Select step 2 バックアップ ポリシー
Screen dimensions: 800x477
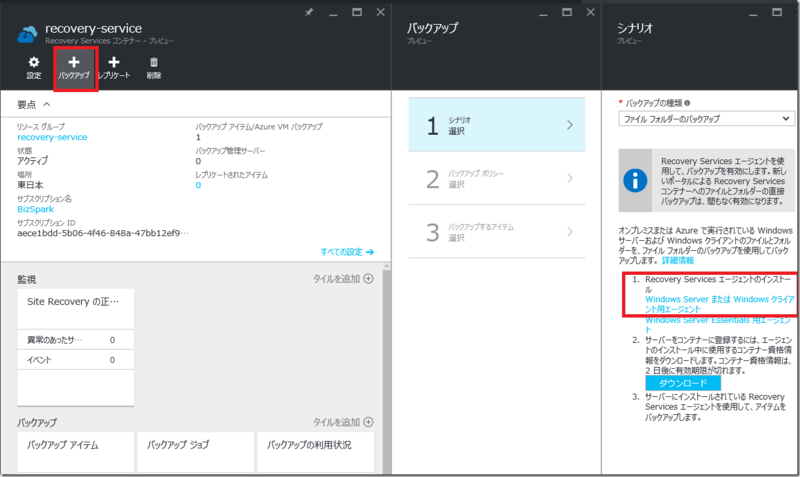[x=496, y=179]
